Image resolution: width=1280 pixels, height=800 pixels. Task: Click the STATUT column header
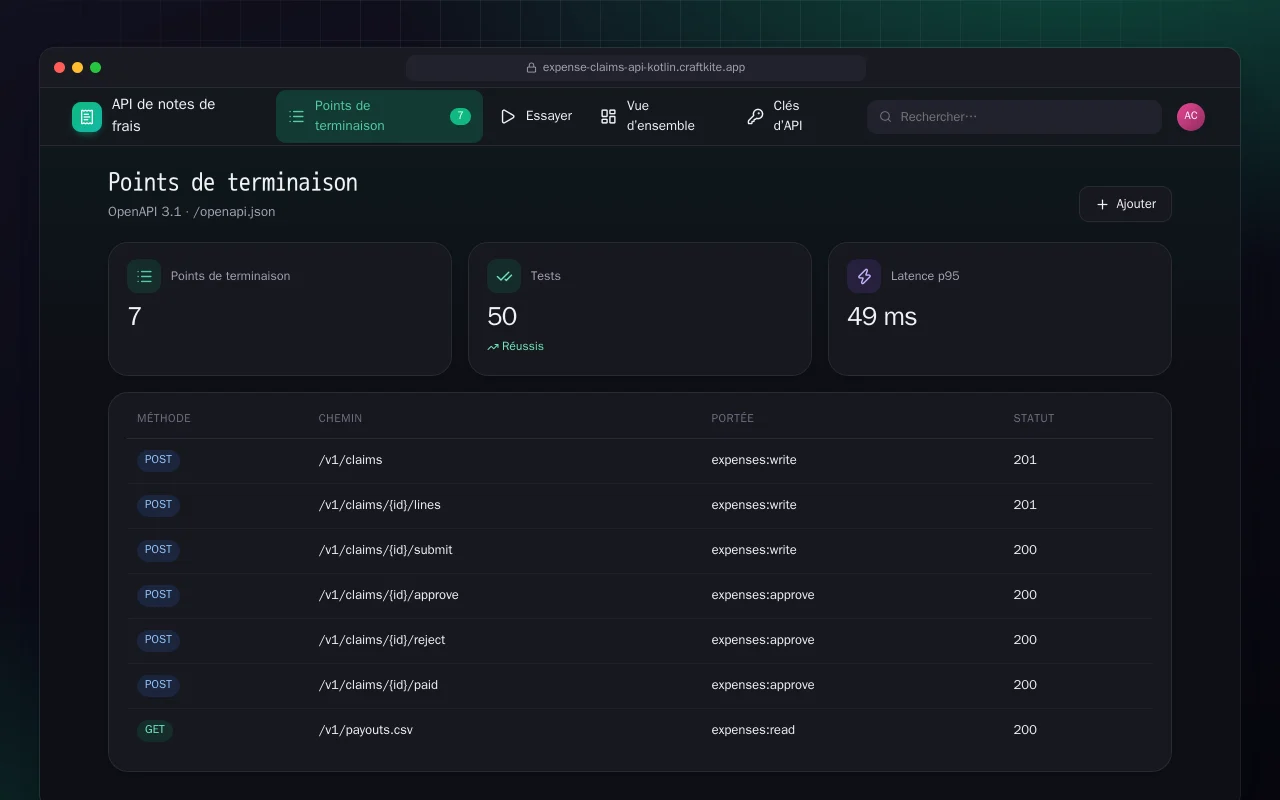click(x=1034, y=418)
